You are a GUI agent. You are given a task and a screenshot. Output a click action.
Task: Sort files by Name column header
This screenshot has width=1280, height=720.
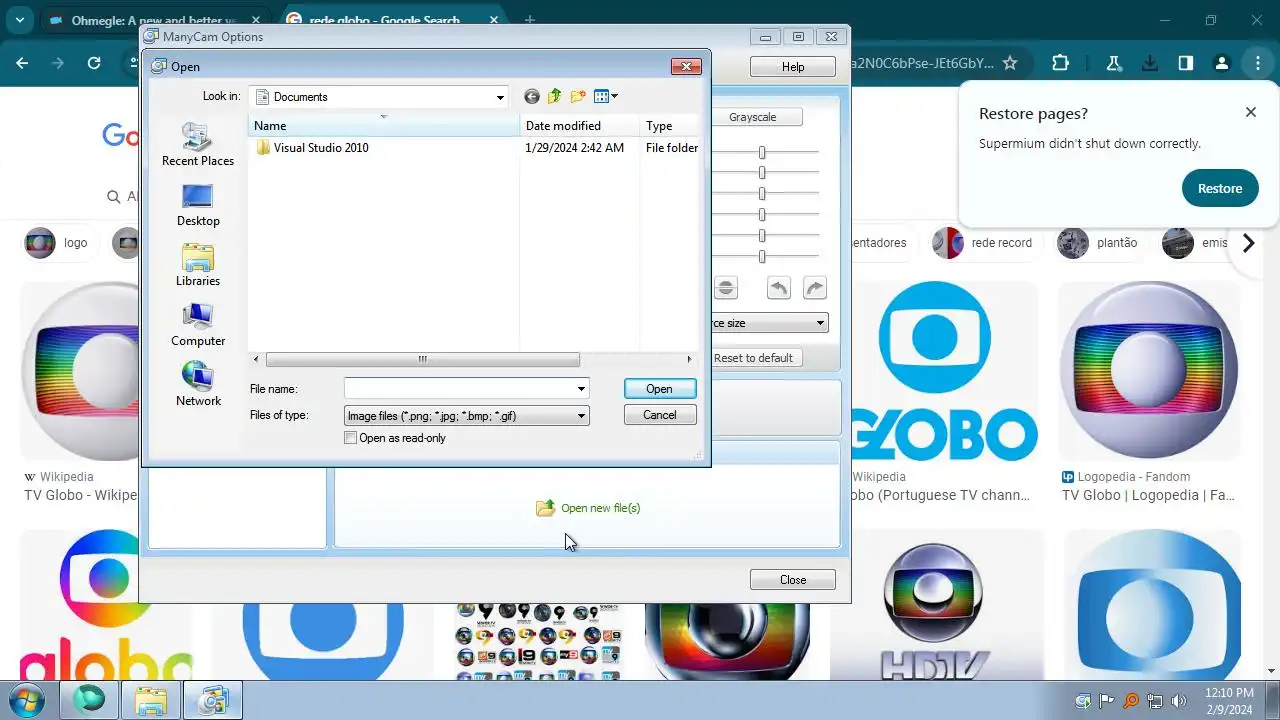tap(384, 126)
